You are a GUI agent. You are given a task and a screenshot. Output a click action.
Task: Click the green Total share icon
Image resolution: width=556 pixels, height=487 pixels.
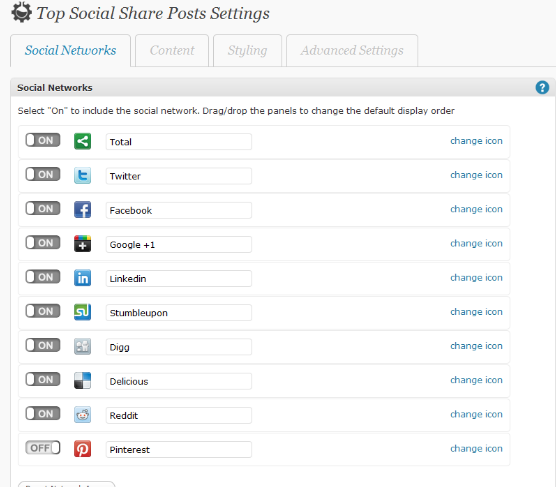(x=82, y=141)
